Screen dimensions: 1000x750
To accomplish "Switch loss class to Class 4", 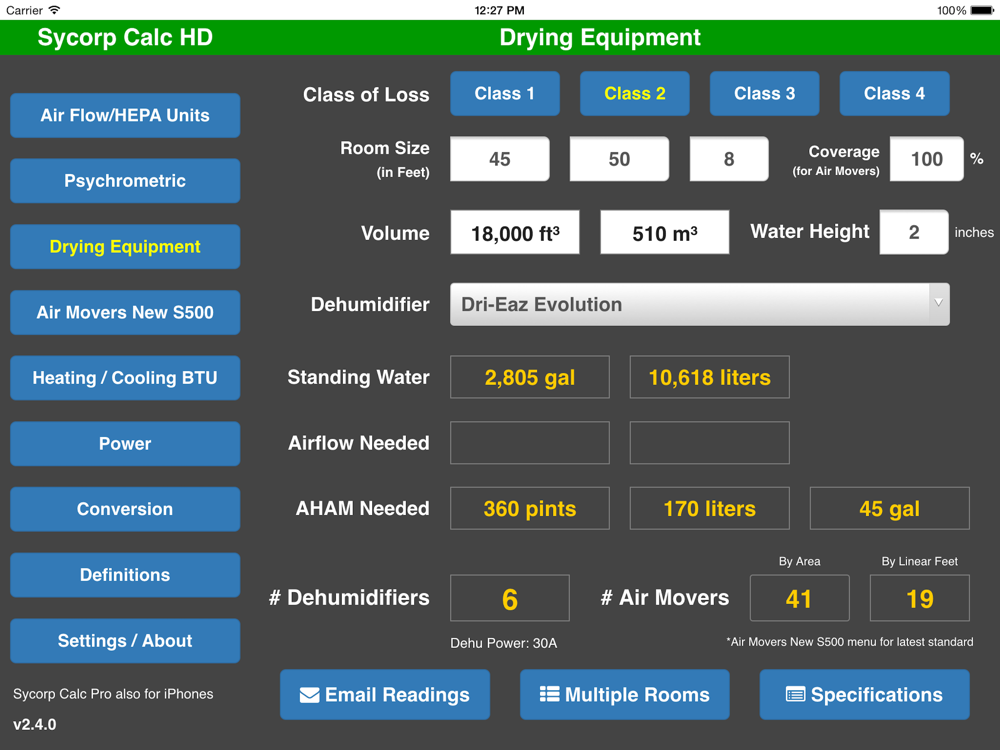I will [x=894, y=94].
